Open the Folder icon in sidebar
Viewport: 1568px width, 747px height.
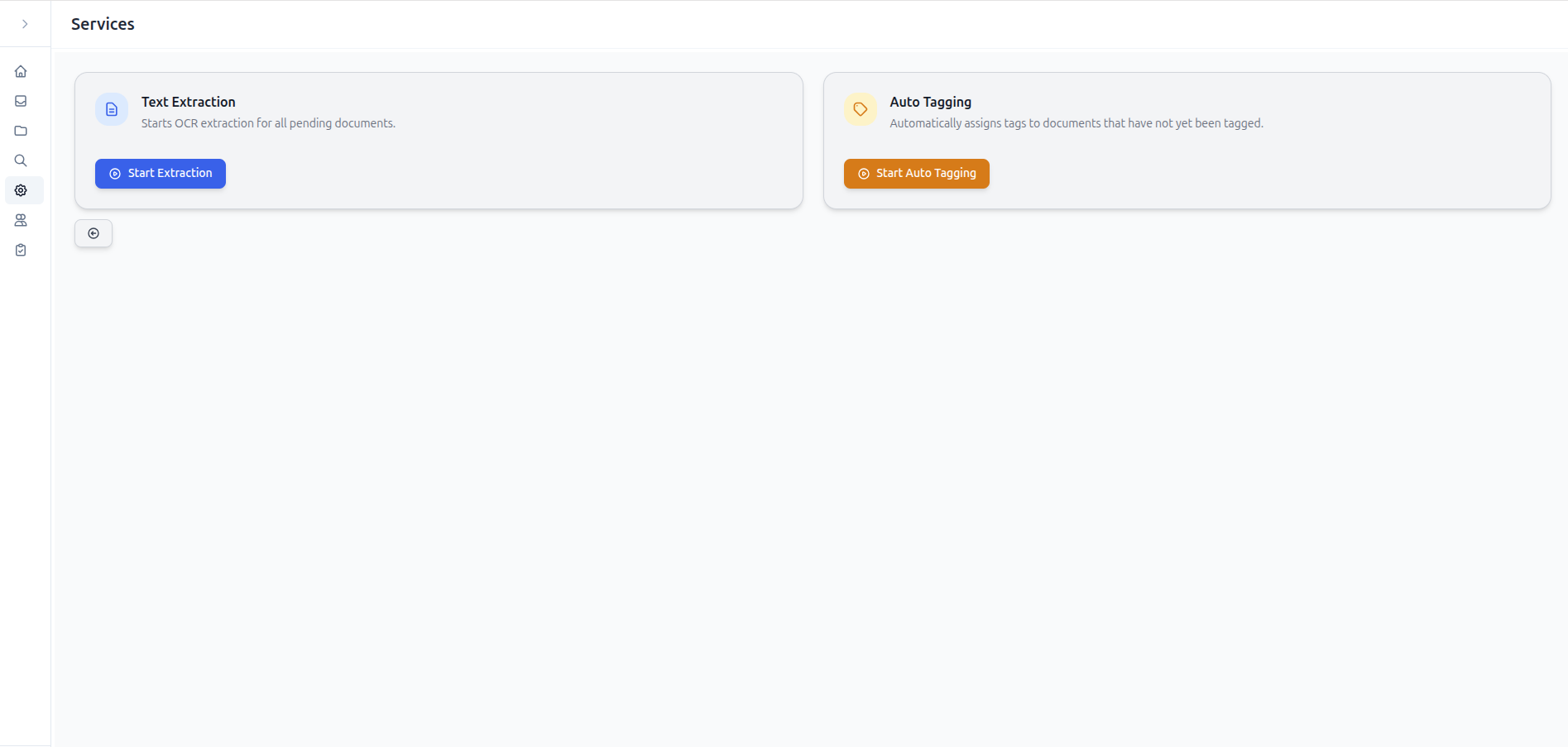coord(21,131)
